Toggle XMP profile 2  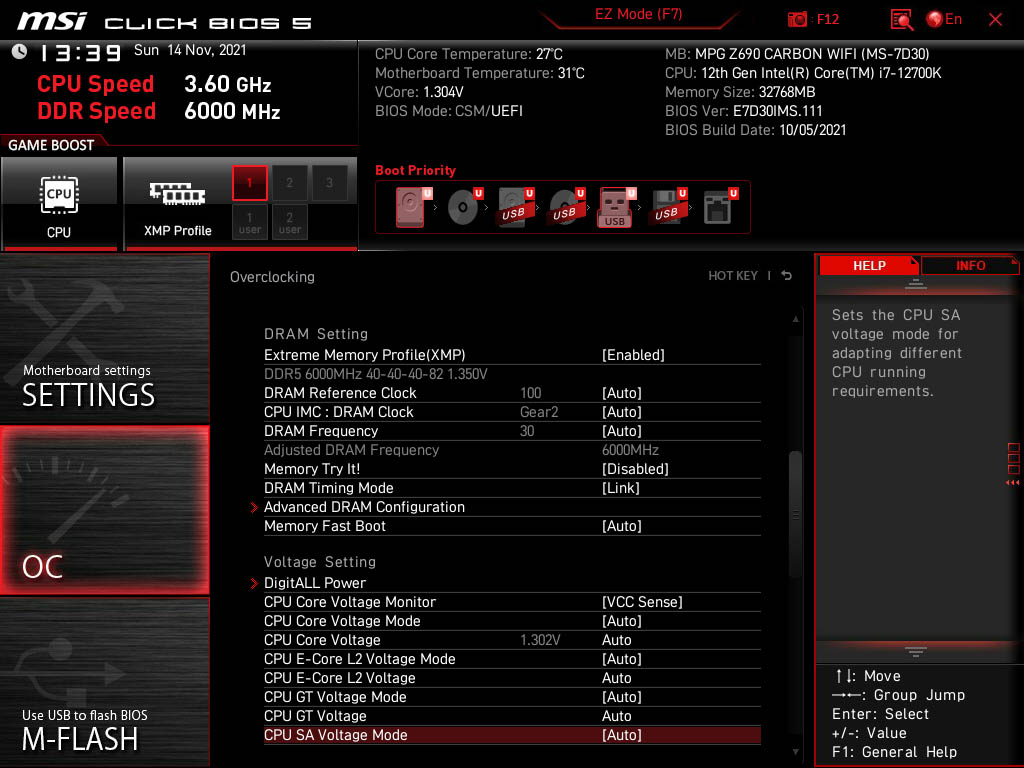click(x=290, y=183)
